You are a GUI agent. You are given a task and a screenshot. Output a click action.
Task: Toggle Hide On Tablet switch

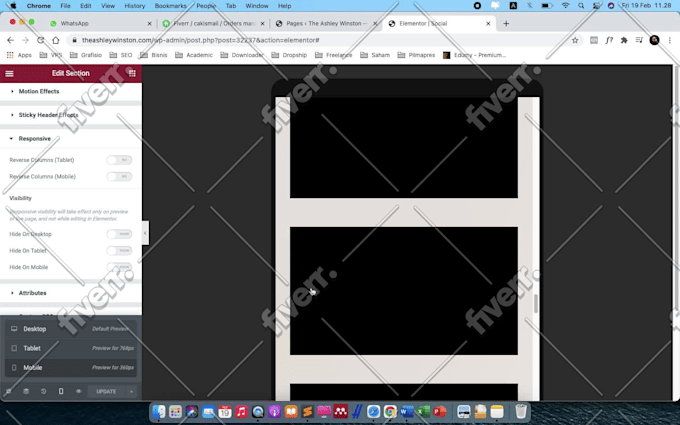pyautogui.click(x=119, y=250)
